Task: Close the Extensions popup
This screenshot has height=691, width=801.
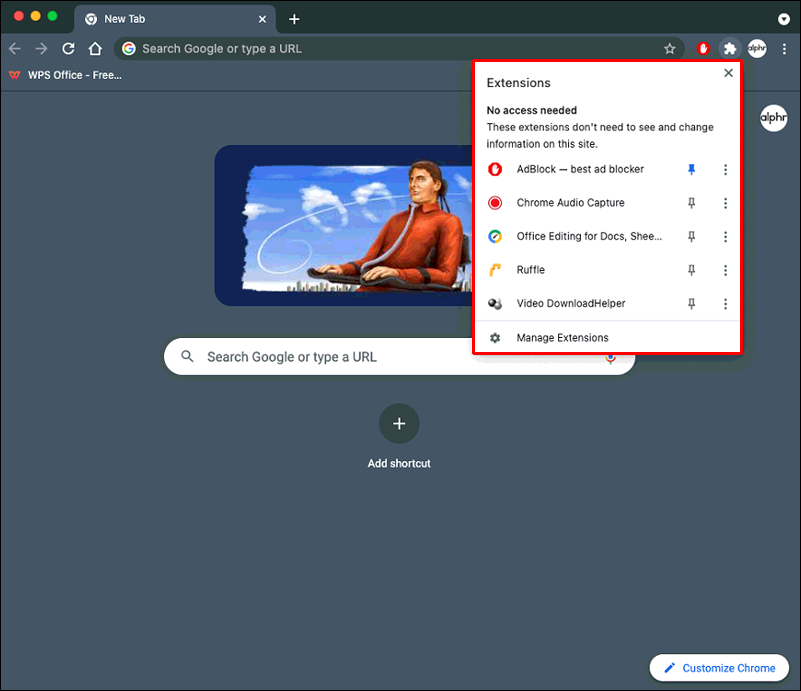Action: pos(728,73)
